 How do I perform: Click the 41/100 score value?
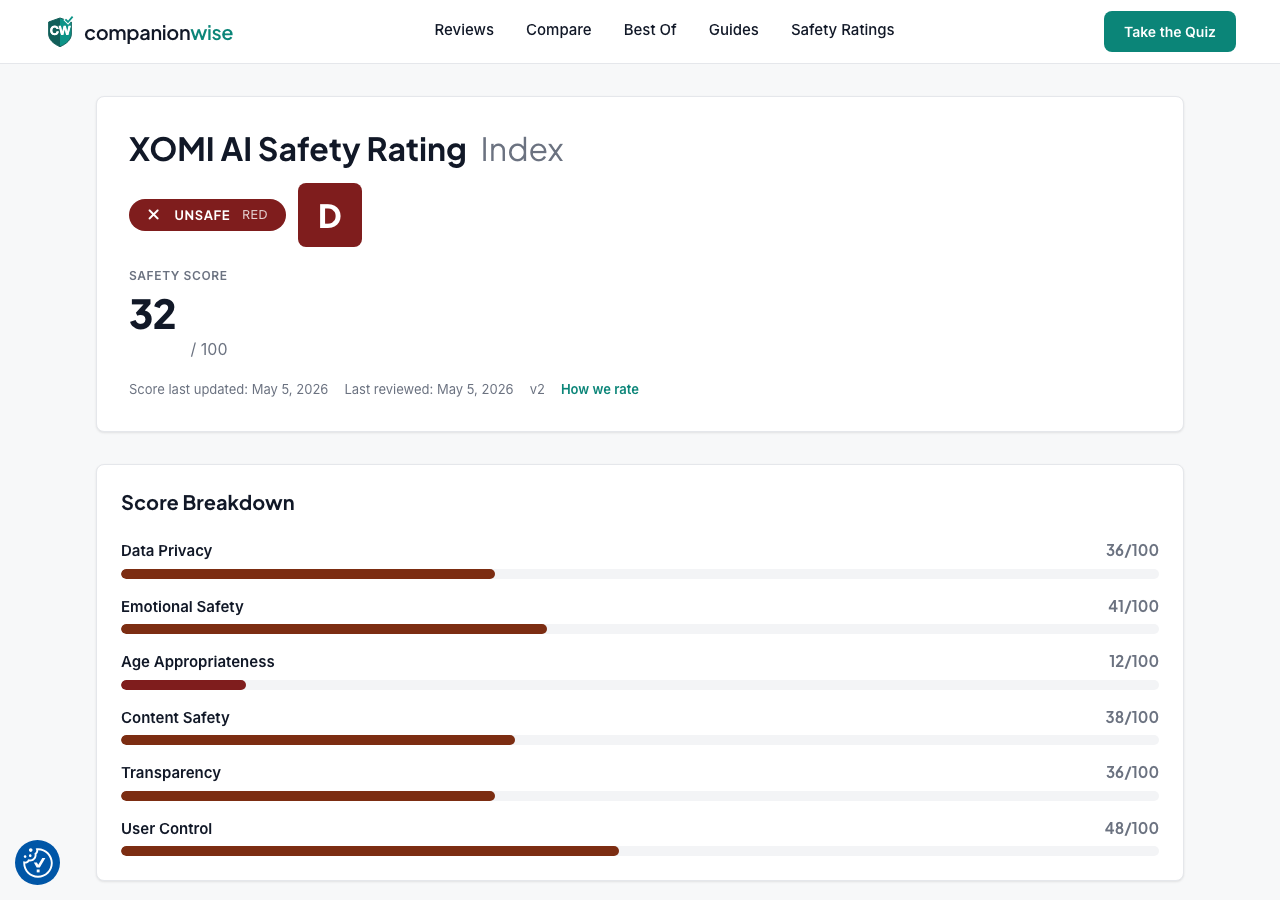tap(1133, 607)
